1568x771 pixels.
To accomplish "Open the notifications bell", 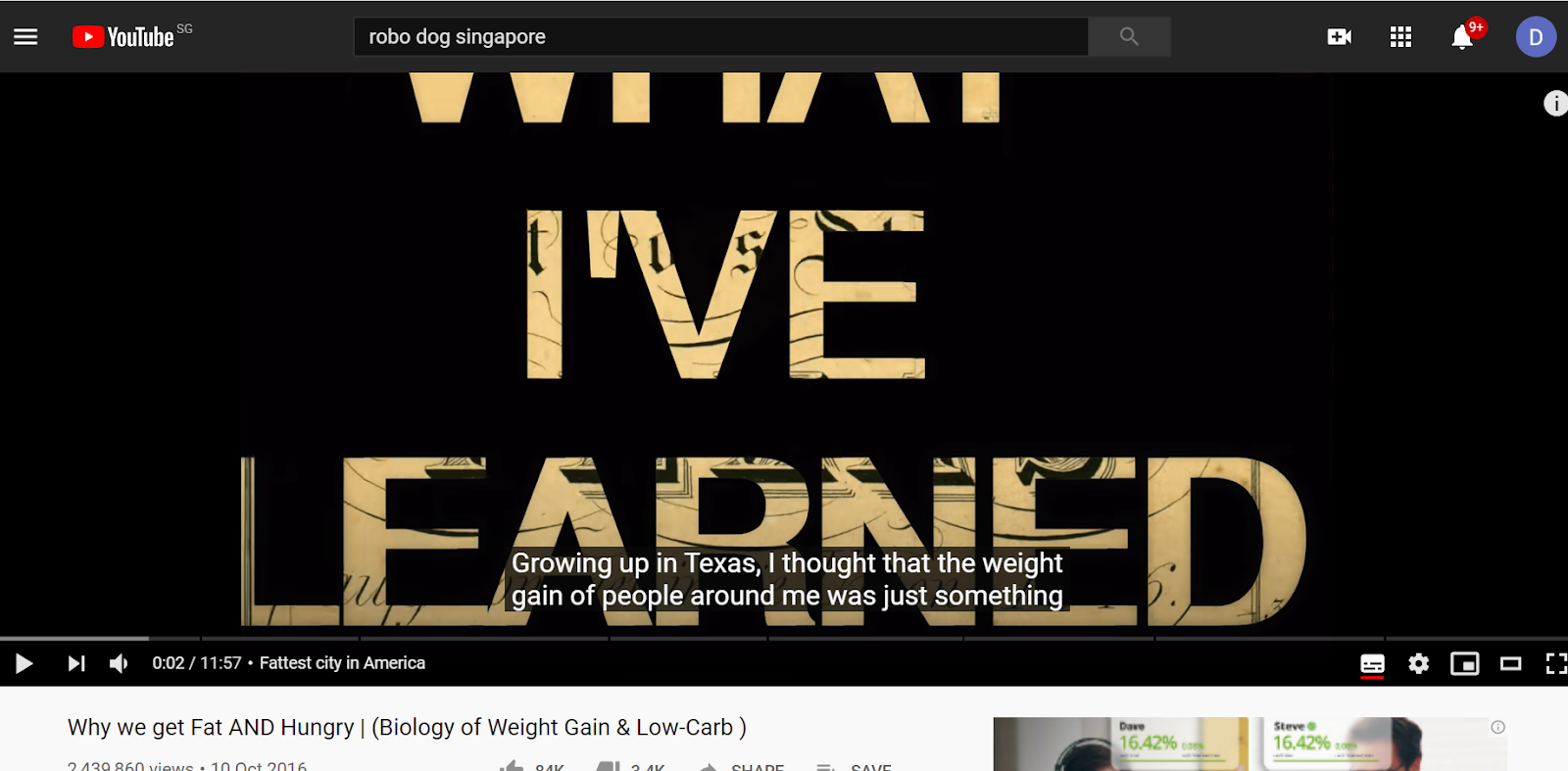I will point(1462,37).
